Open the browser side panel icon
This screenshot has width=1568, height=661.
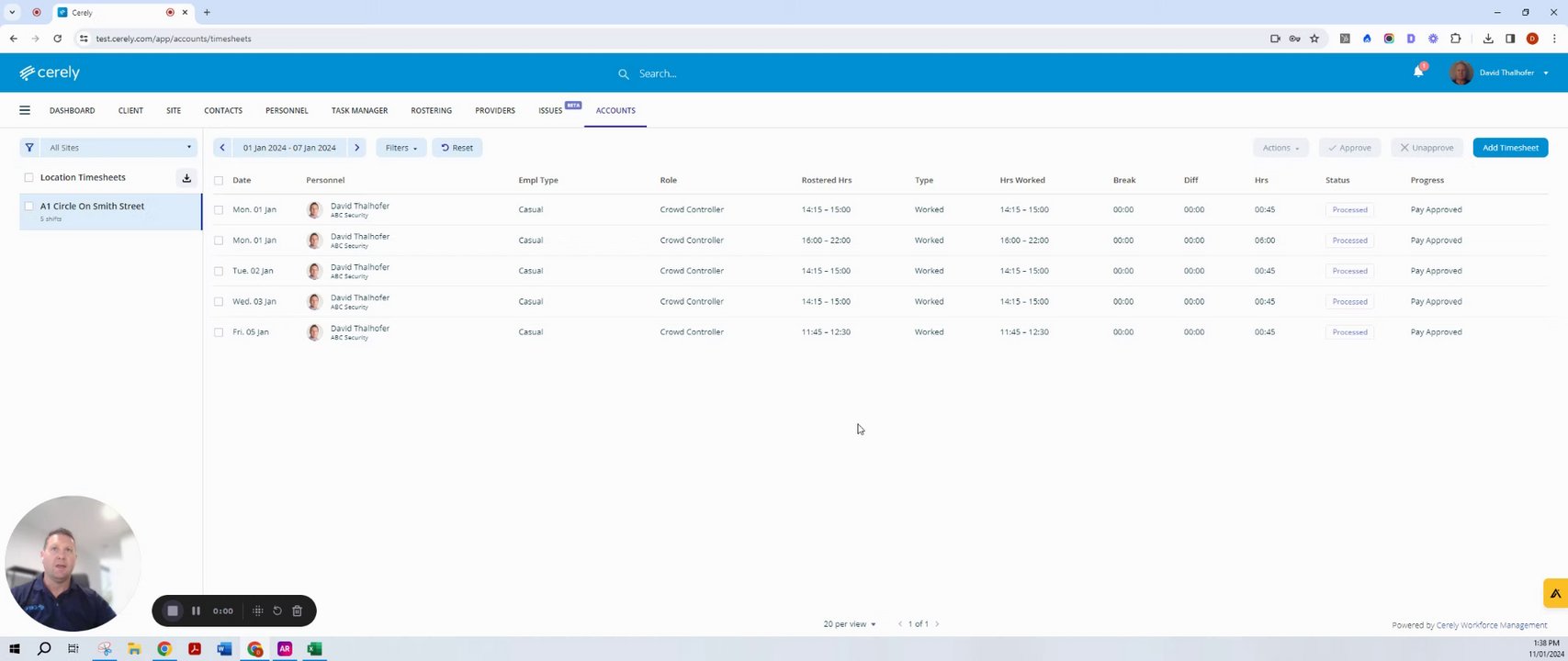[x=1510, y=39]
